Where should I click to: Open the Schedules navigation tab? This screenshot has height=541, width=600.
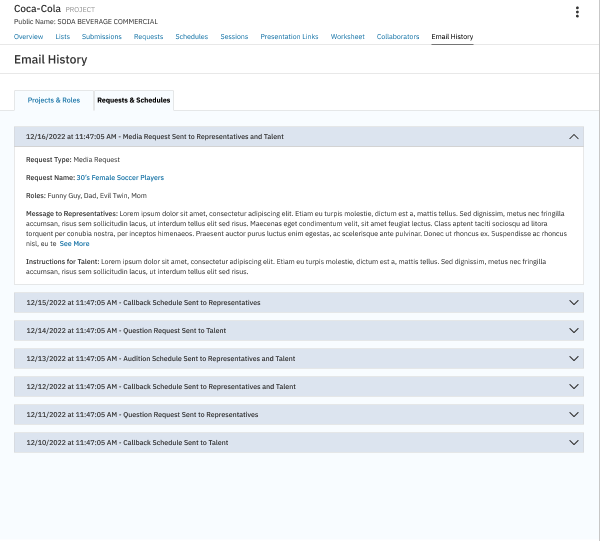191,37
